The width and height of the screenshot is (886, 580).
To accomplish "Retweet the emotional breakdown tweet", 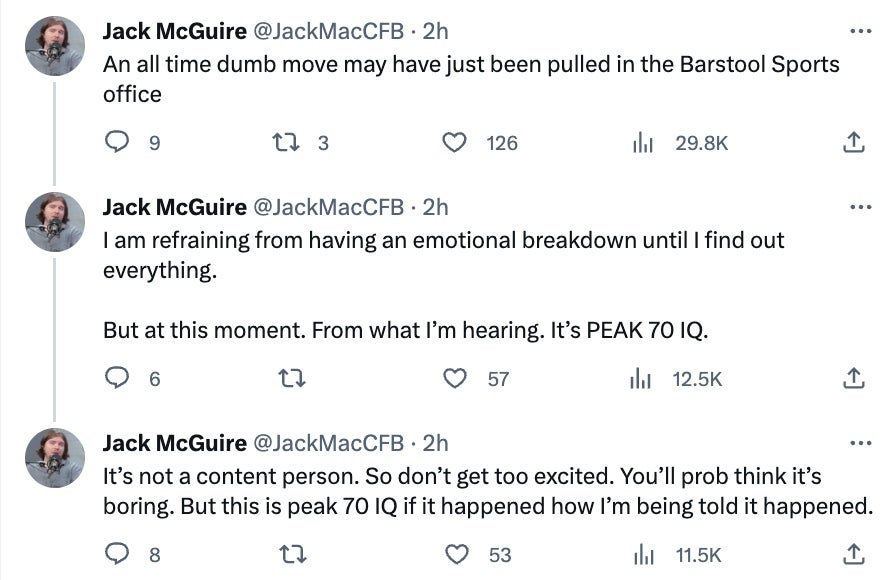I will click(x=284, y=378).
